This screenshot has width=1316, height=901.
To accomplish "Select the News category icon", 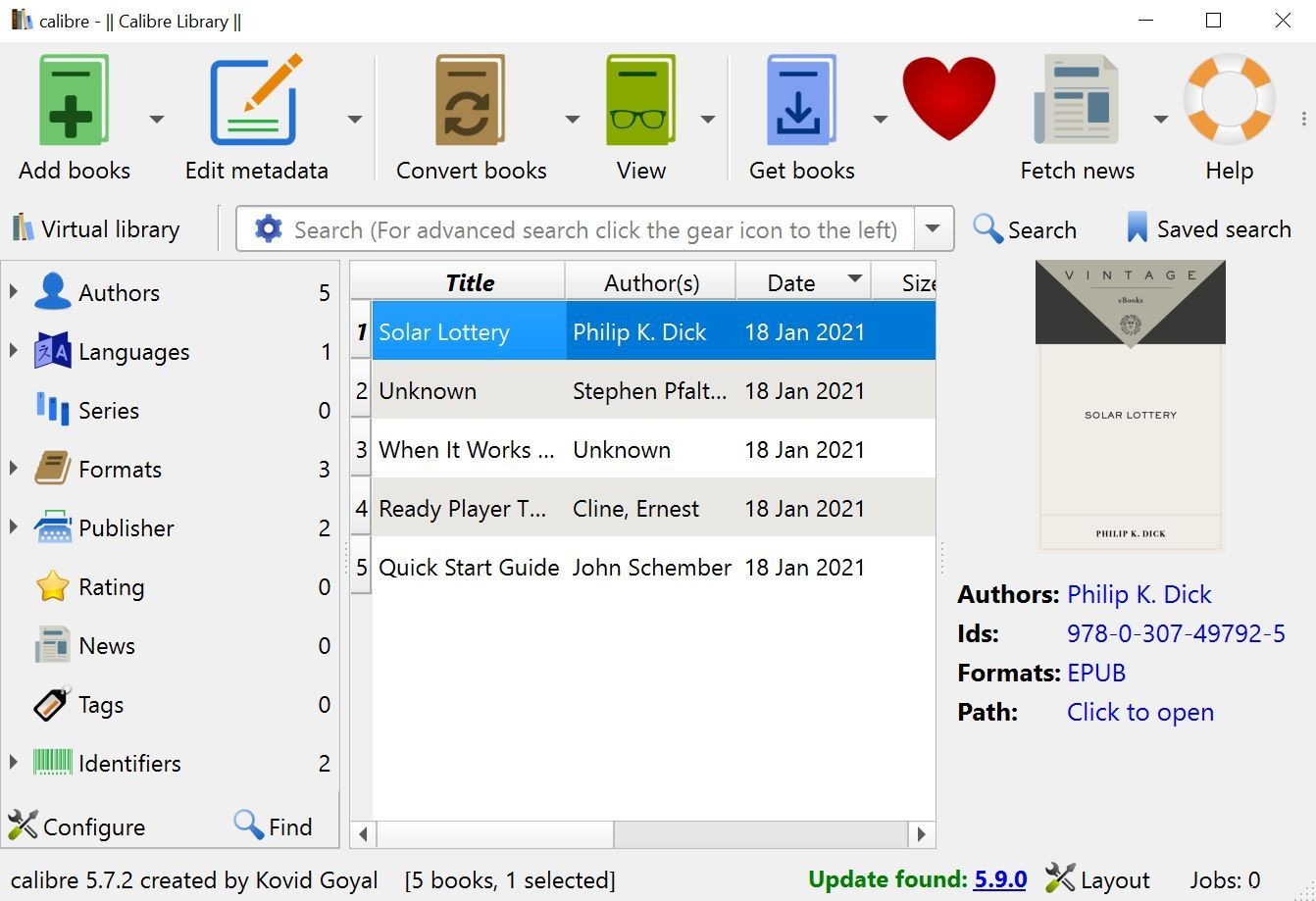I will 52,645.
